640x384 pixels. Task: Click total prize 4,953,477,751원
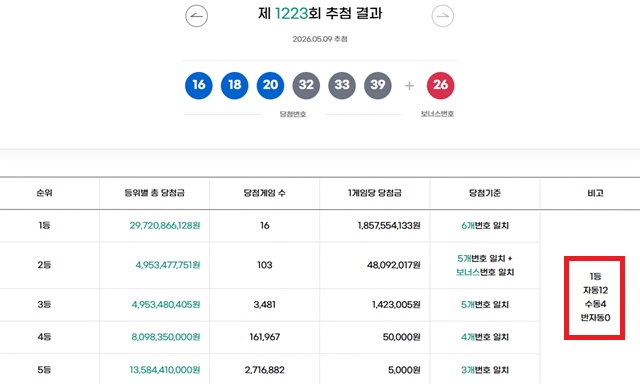(x=168, y=265)
